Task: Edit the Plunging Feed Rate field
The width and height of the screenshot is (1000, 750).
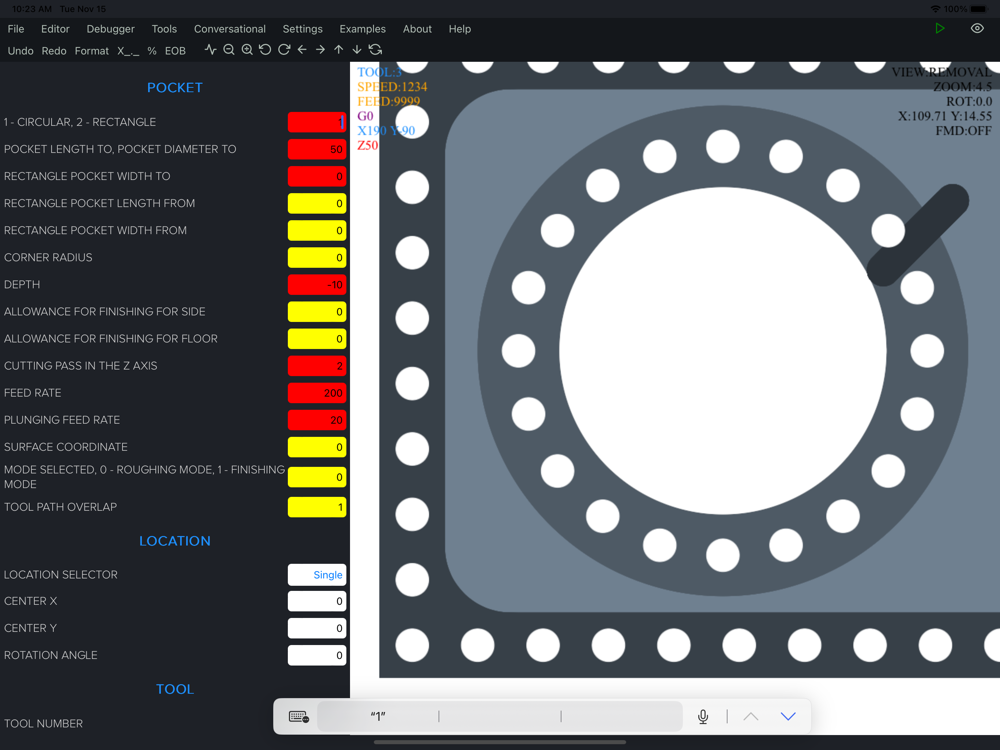Action: (x=317, y=420)
